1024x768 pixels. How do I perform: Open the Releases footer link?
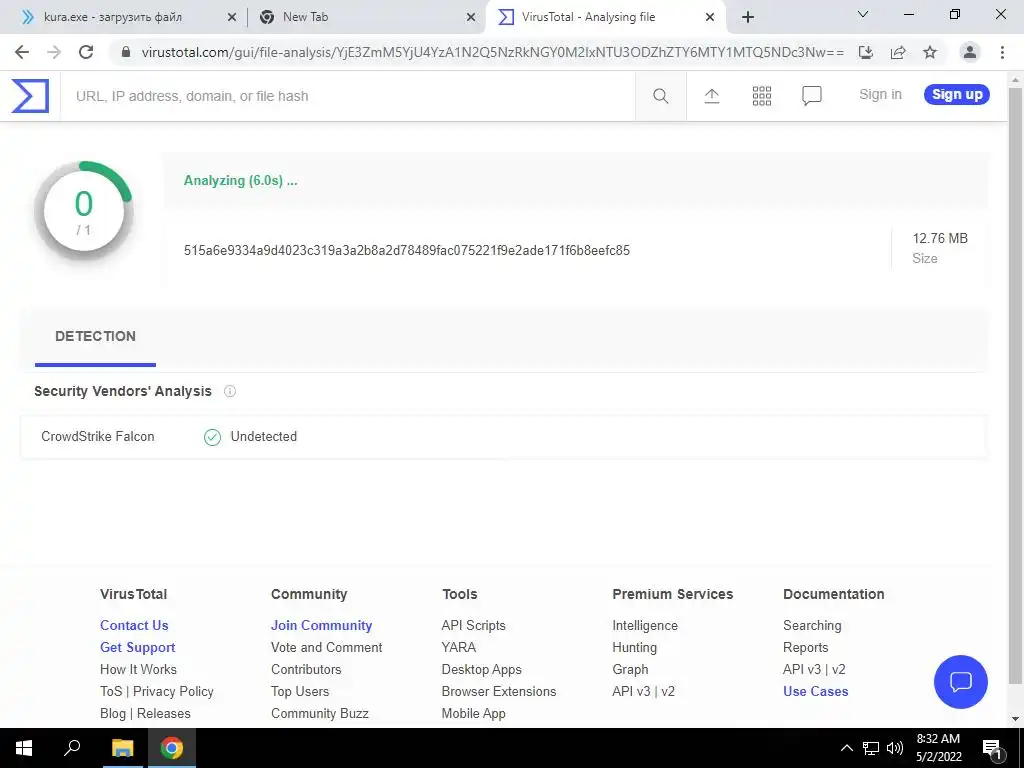(163, 714)
